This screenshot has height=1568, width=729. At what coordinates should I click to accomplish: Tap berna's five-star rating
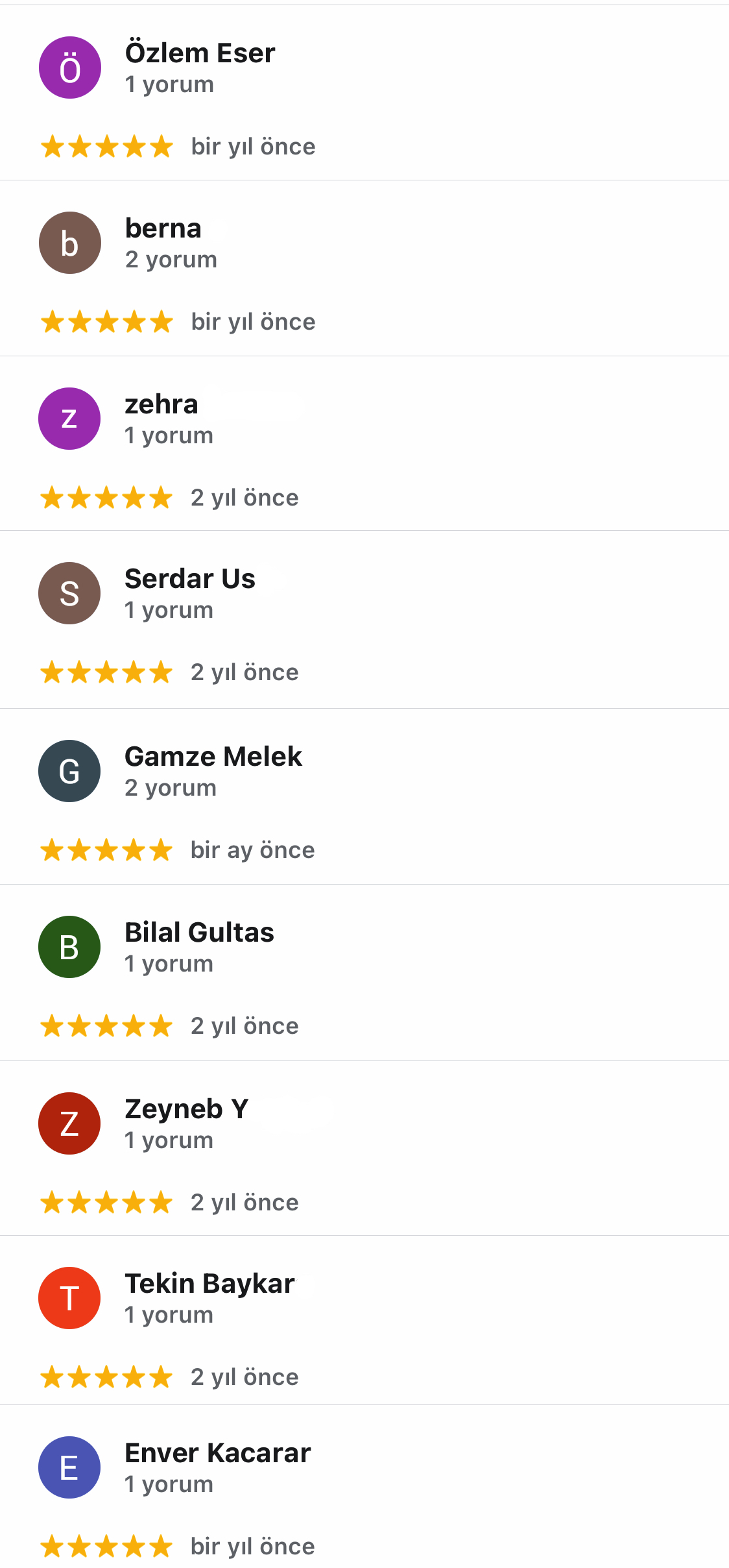(107, 322)
